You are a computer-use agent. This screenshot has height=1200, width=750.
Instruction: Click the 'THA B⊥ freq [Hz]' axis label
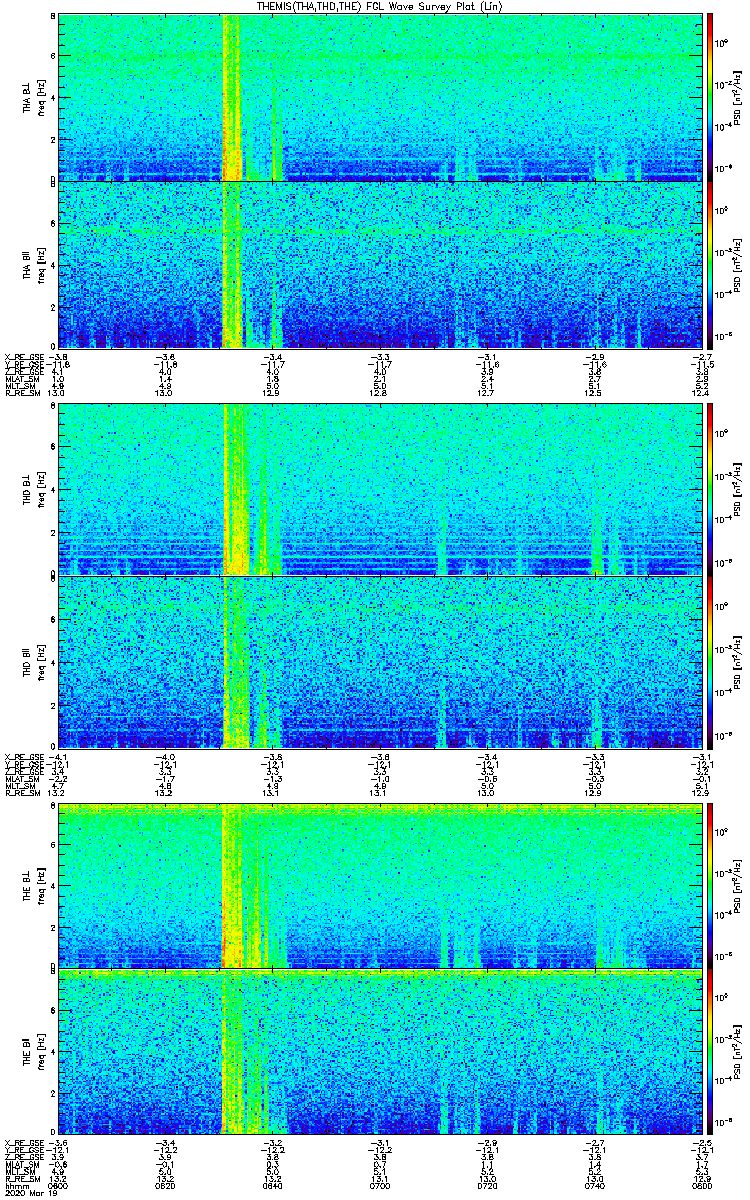tap(34, 97)
